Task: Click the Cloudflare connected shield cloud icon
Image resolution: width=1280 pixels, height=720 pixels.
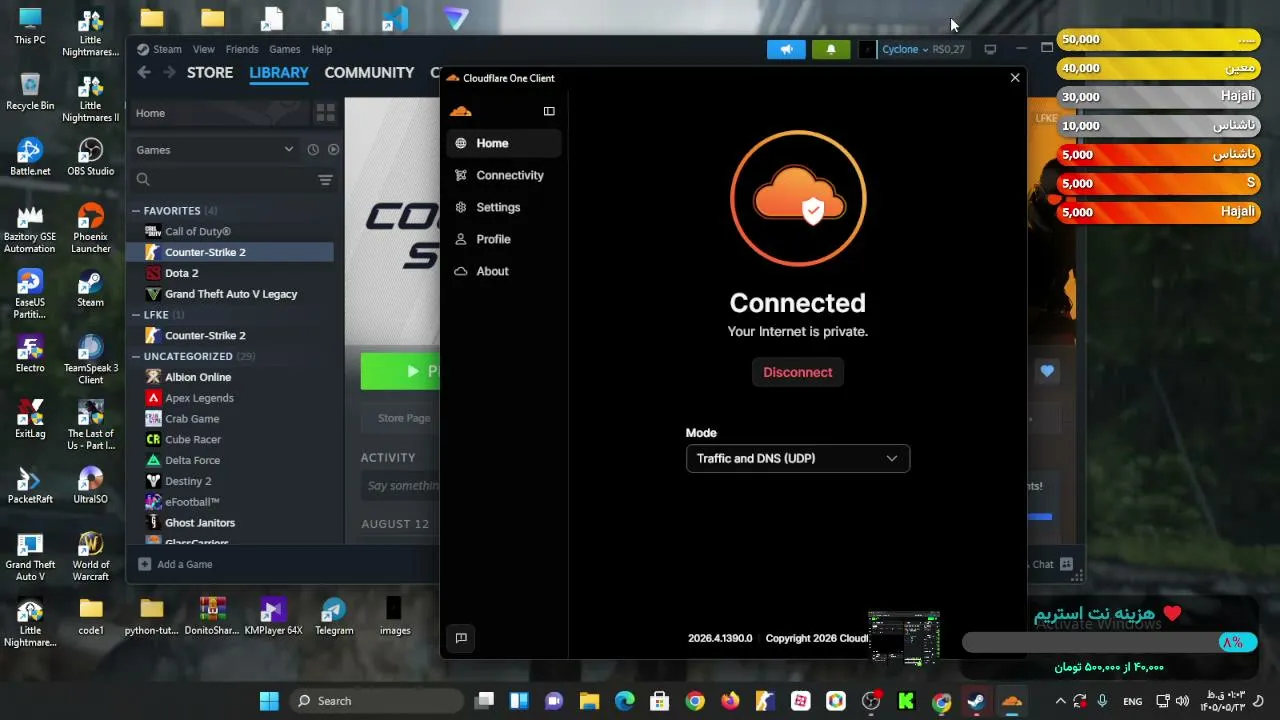Action: click(x=798, y=198)
